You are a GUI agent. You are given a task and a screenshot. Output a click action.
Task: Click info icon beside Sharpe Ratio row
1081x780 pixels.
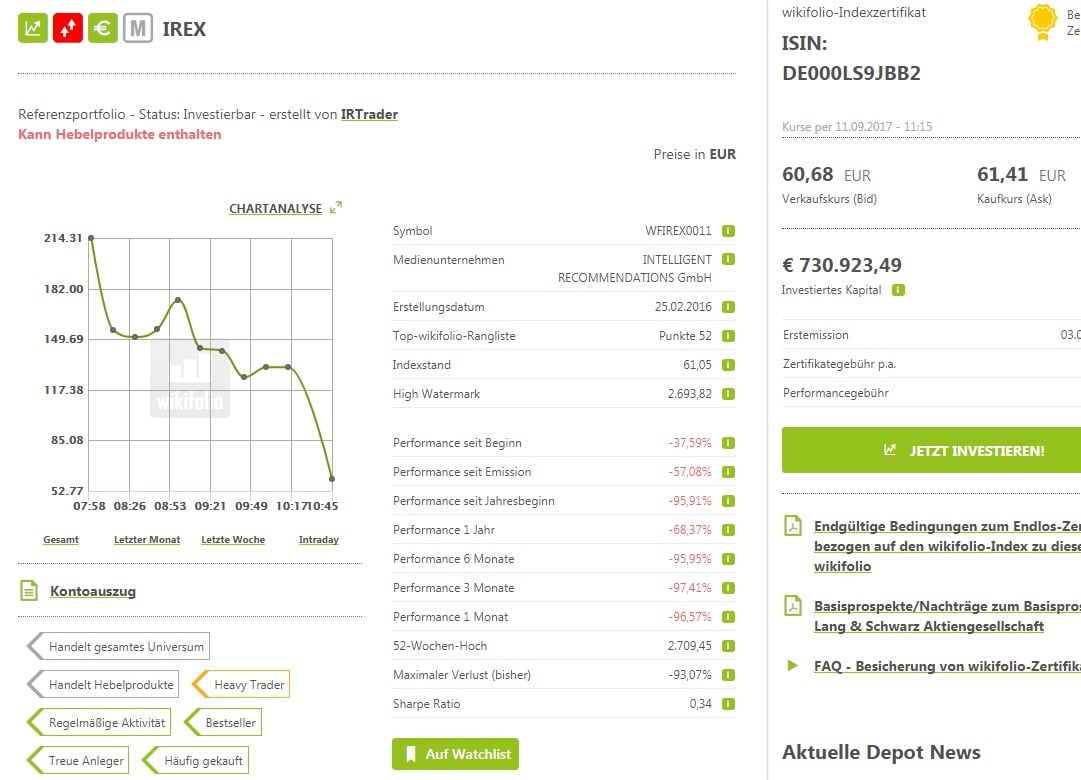[x=728, y=704]
